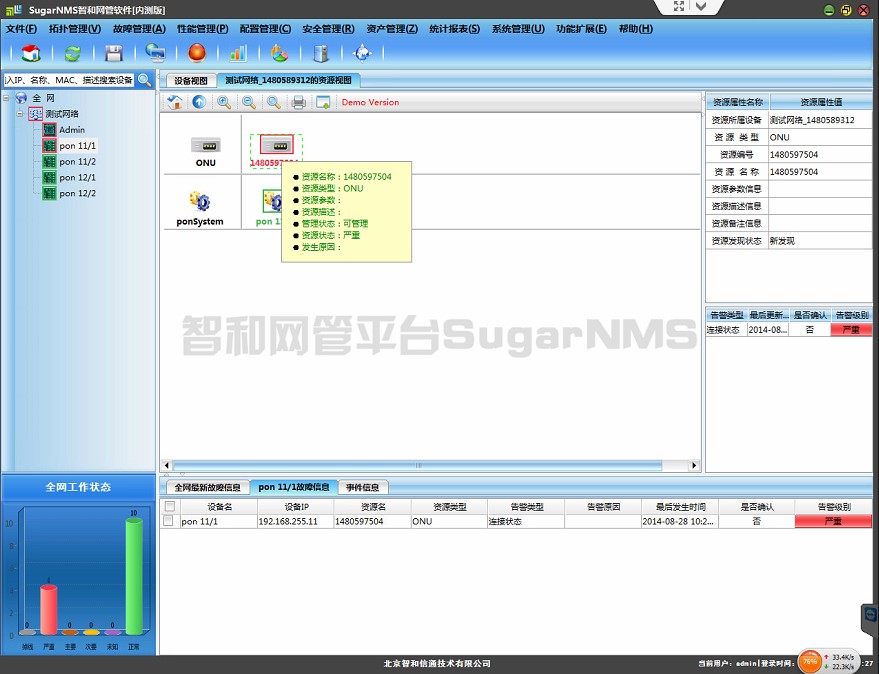Select the 测试网络_1480589312的资源视图 tab
This screenshot has height=674, width=879.
tap(288, 80)
